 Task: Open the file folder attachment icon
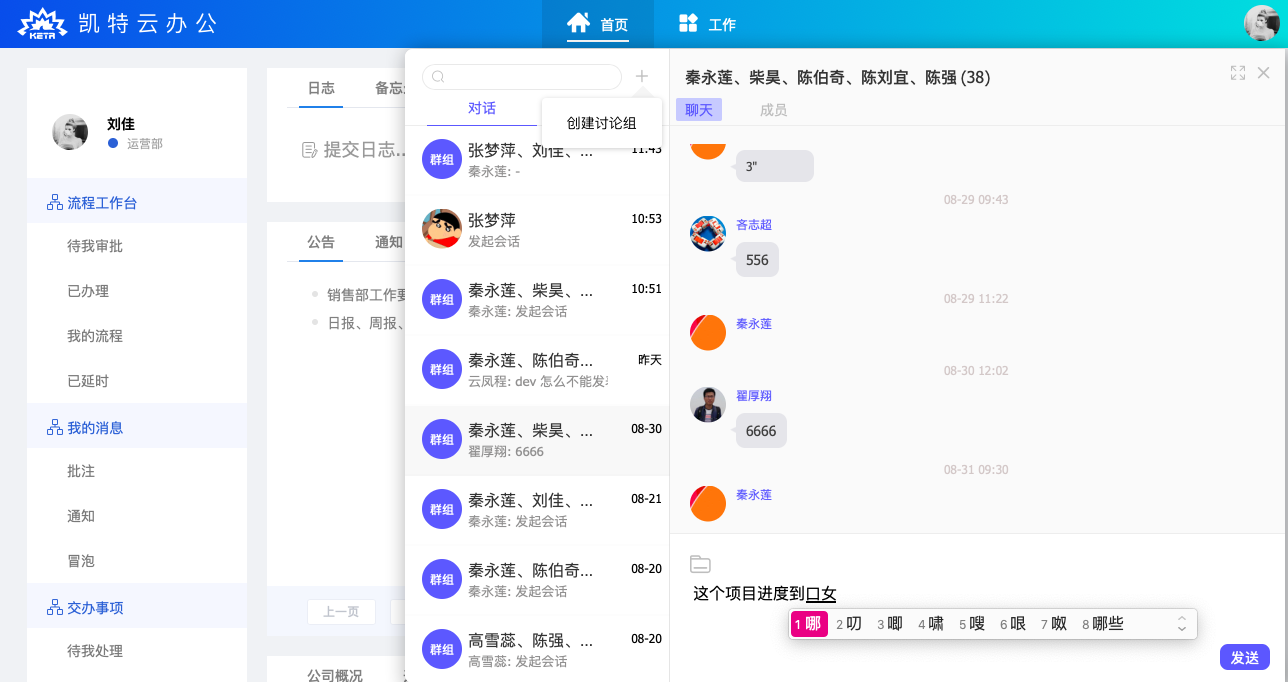[x=700, y=564]
